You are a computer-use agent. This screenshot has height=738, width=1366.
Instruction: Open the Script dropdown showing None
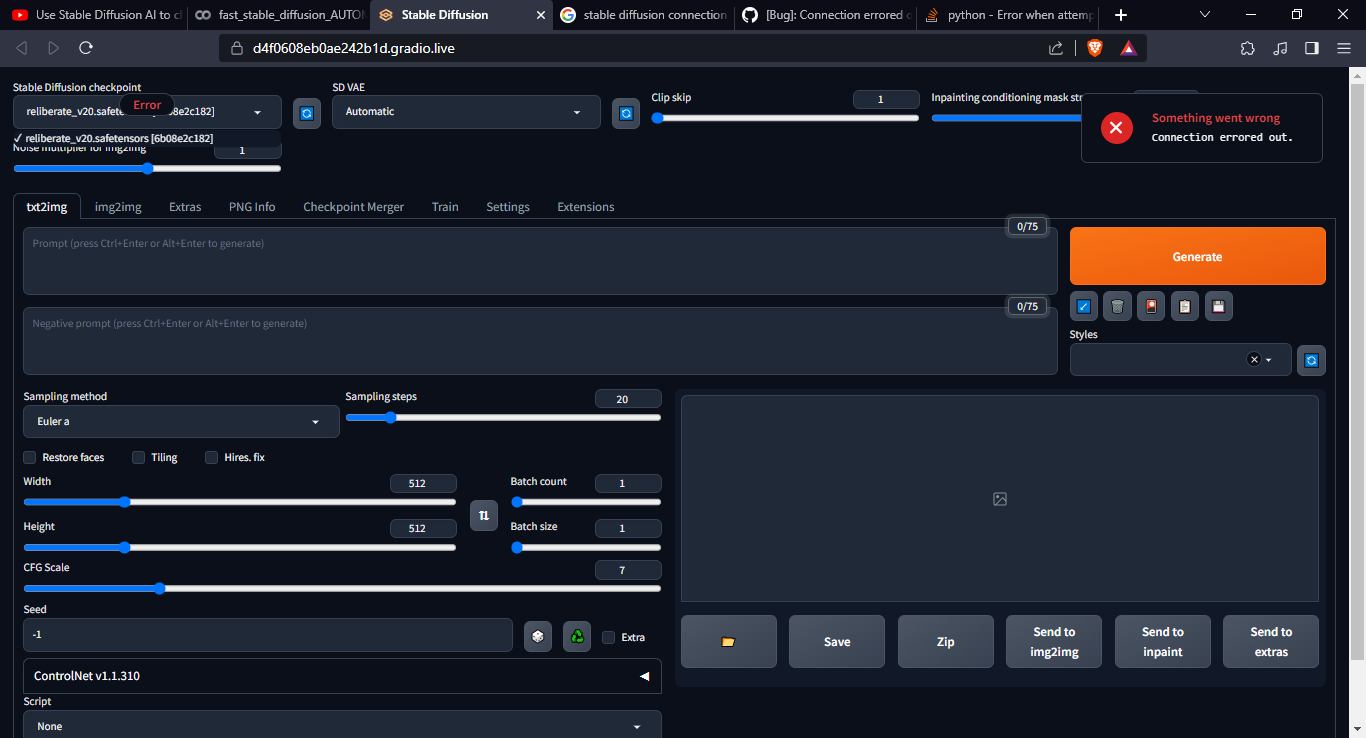[x=342, y=724]
